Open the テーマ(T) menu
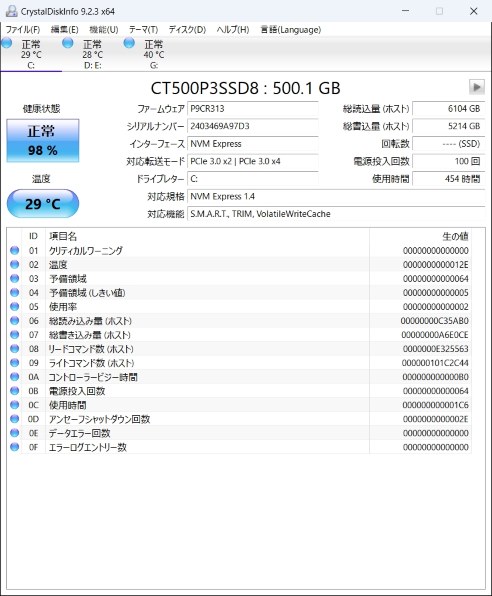The height and width of the screenshot is (596, 492). (143, 30)
